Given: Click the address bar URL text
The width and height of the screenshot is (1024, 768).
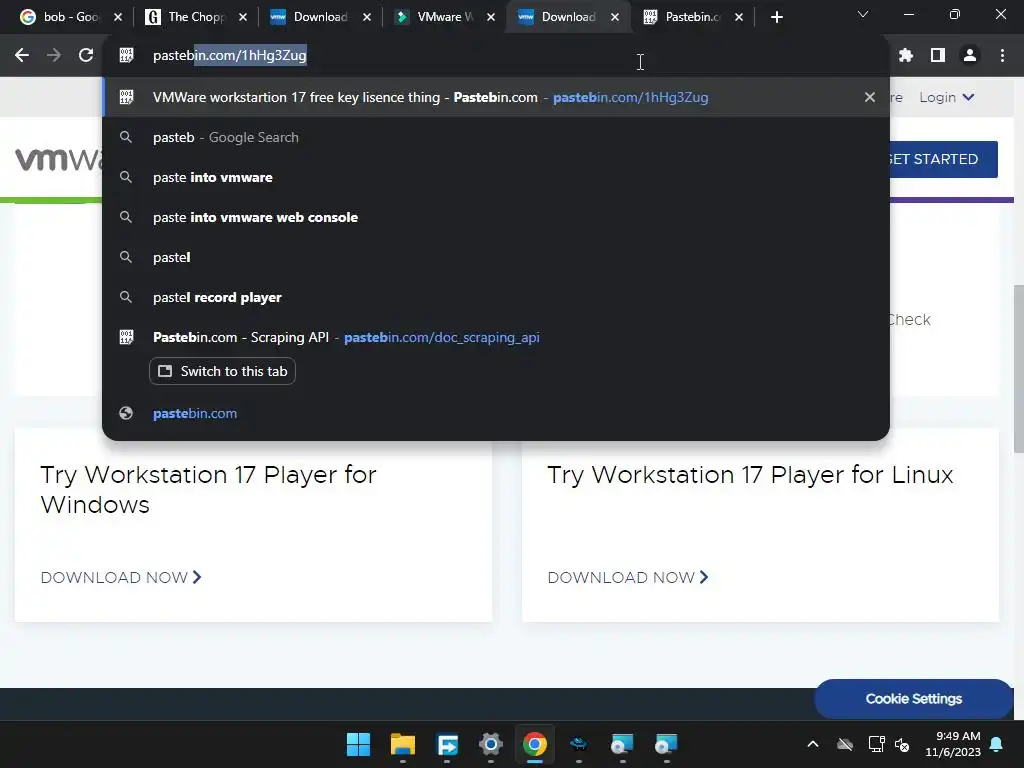Looking at the screenshot, I should pos(229,56).
